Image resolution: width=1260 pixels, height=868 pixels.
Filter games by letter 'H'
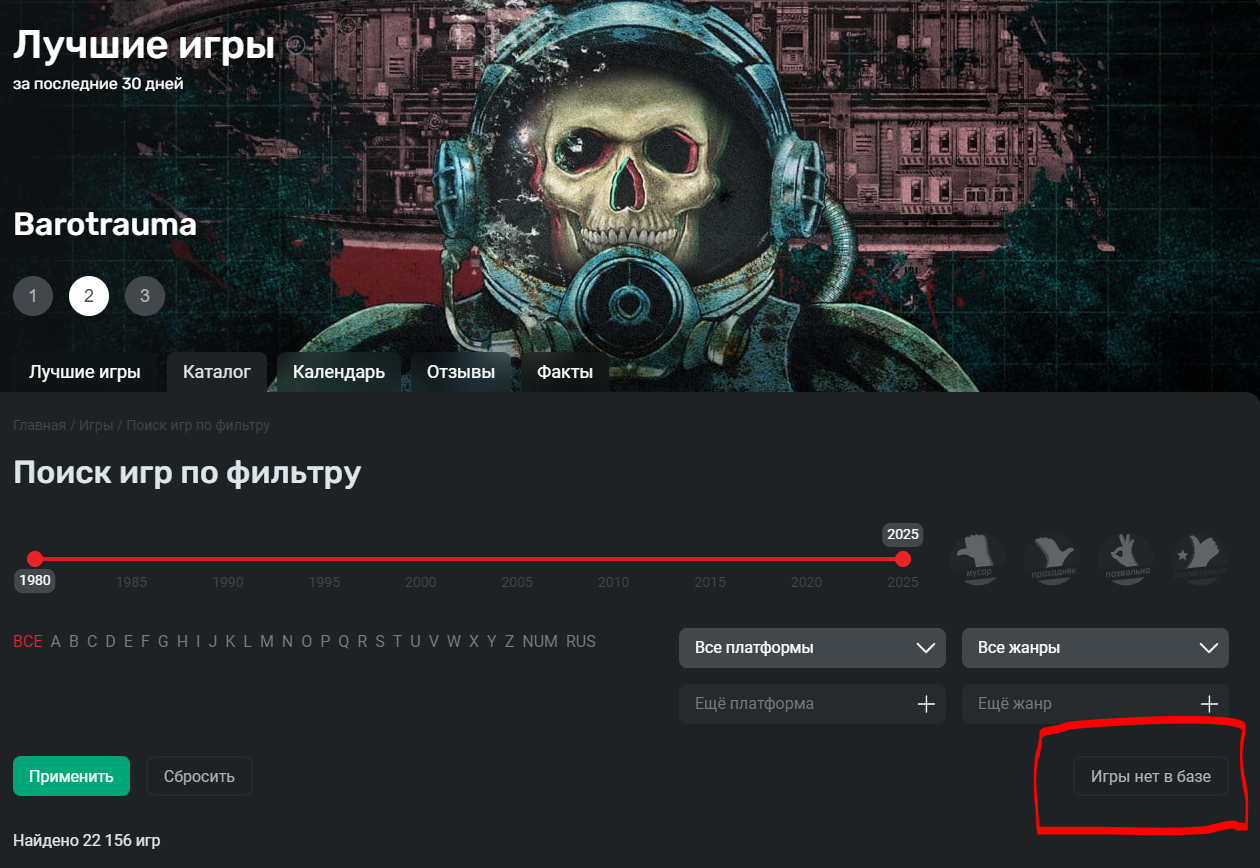click(x=182, y=642)
